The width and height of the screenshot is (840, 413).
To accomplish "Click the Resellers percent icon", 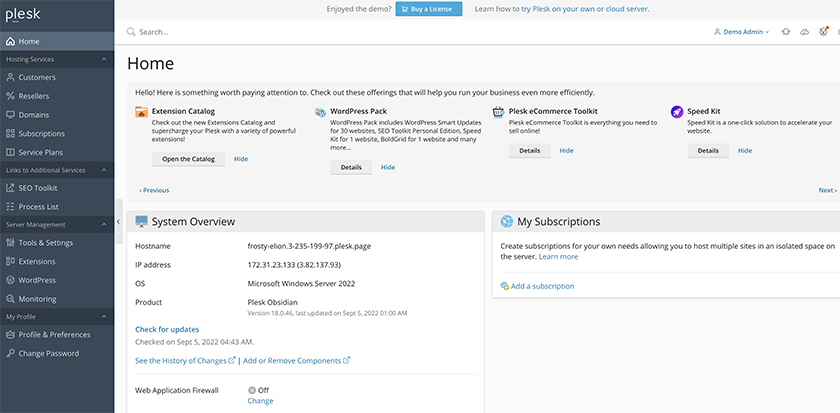I will coord(10,96).
